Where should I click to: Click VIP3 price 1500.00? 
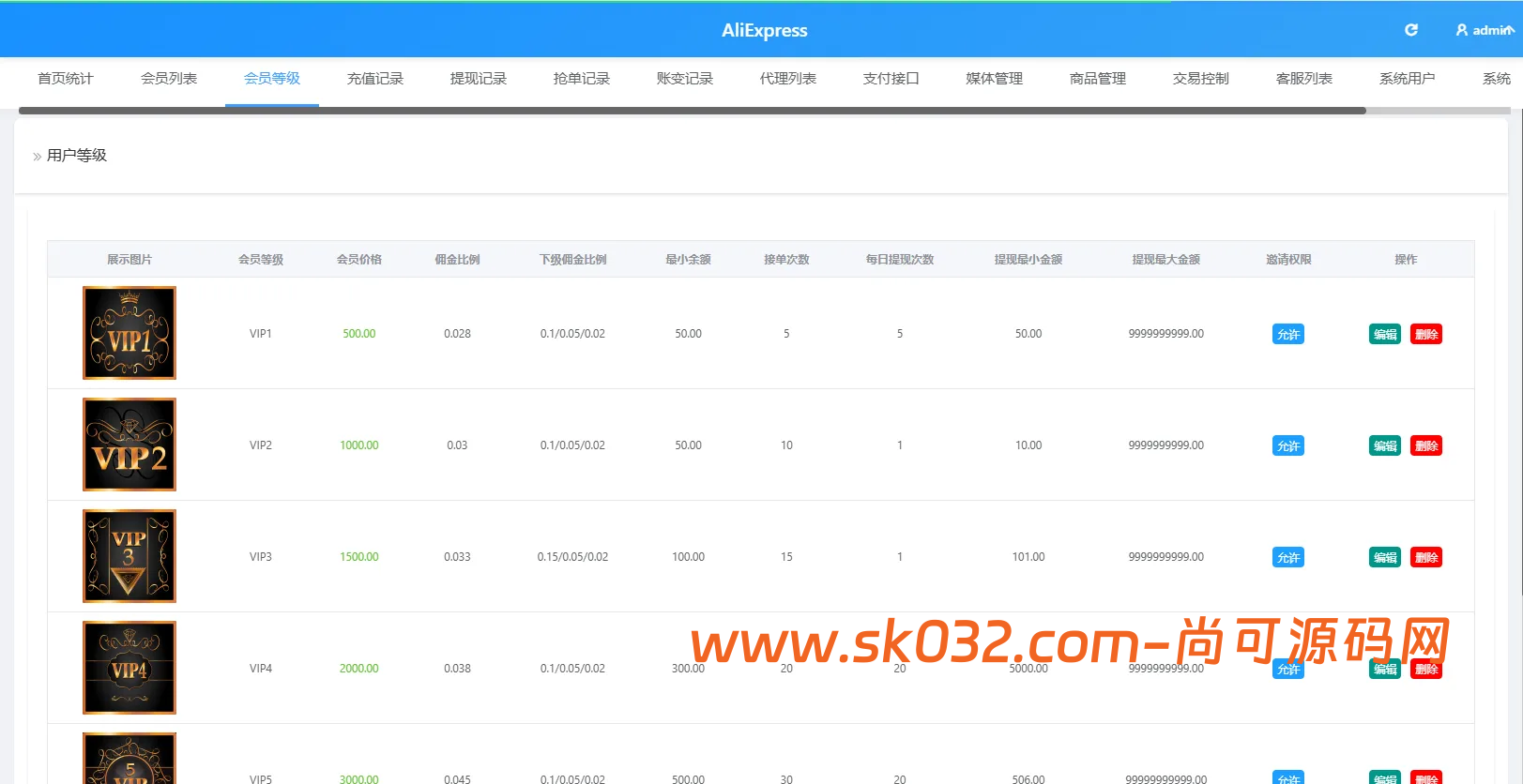(359, 557)
